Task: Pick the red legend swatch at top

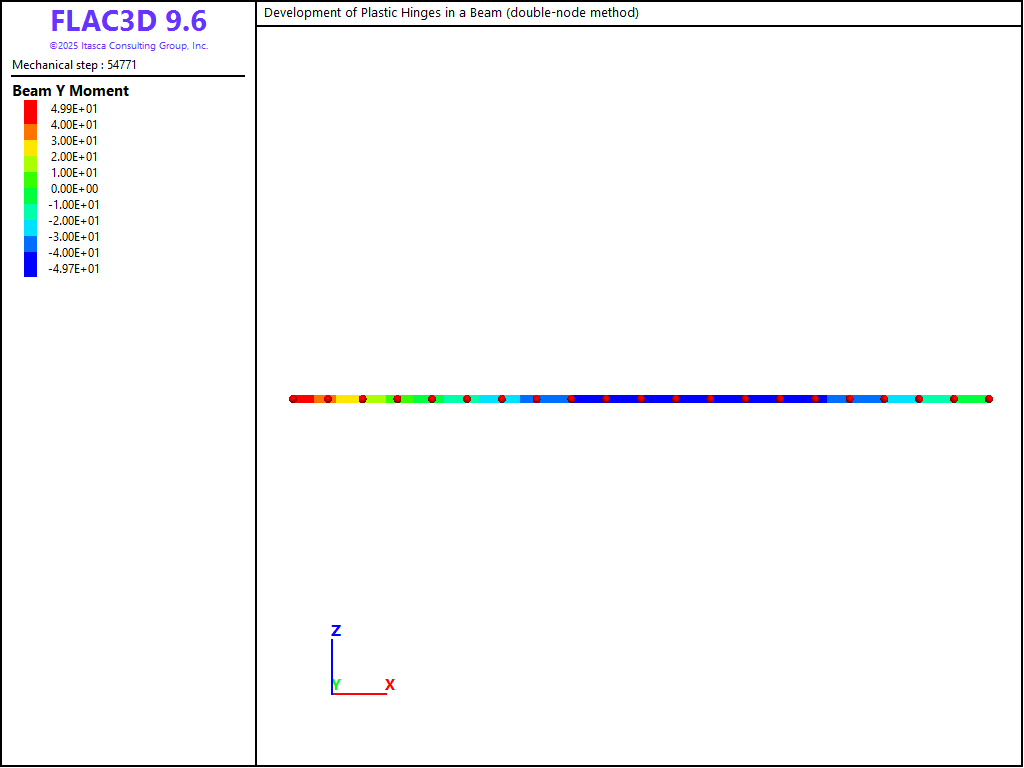Action: tap(30, 111)
